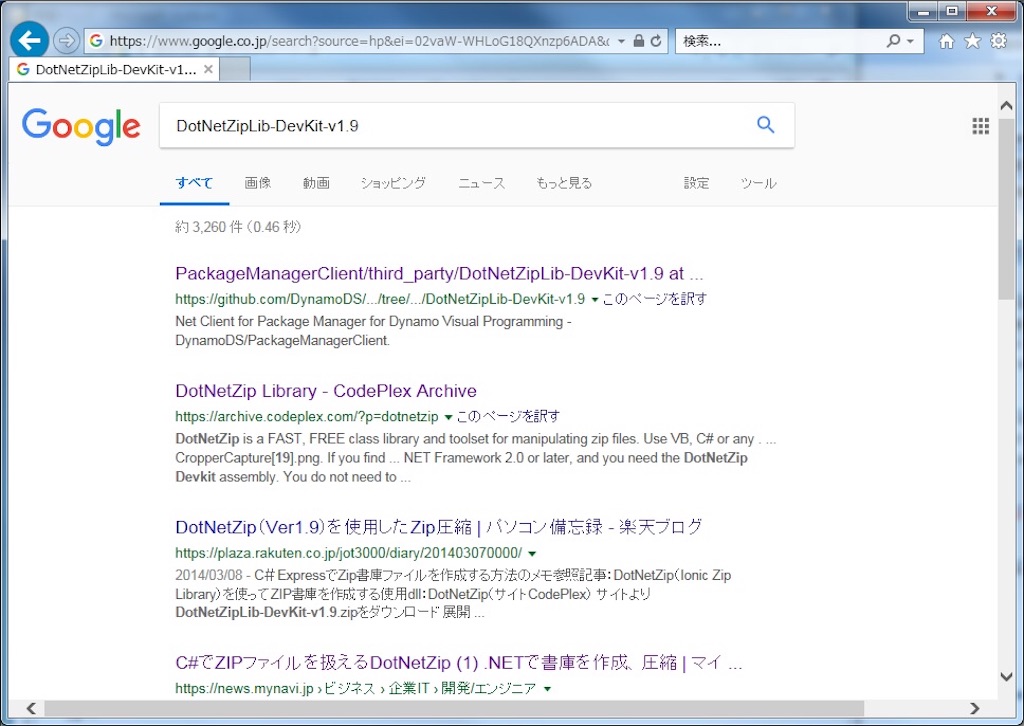This screenshot has width=1024, height=726.
Task: Translate the CodePlex result via このページを訳す
Action: [508, 417]
